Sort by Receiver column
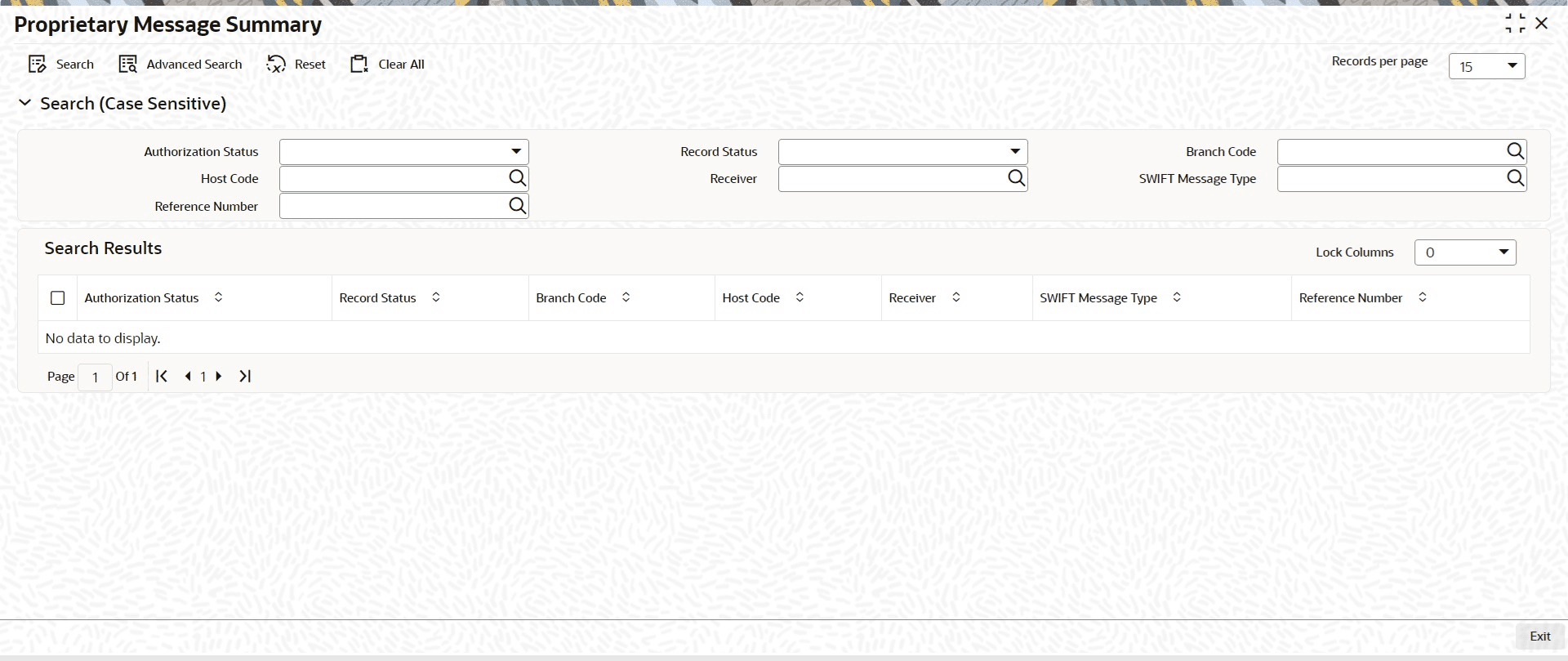This screenshot has width=1568, height=661. click(956, 297)
